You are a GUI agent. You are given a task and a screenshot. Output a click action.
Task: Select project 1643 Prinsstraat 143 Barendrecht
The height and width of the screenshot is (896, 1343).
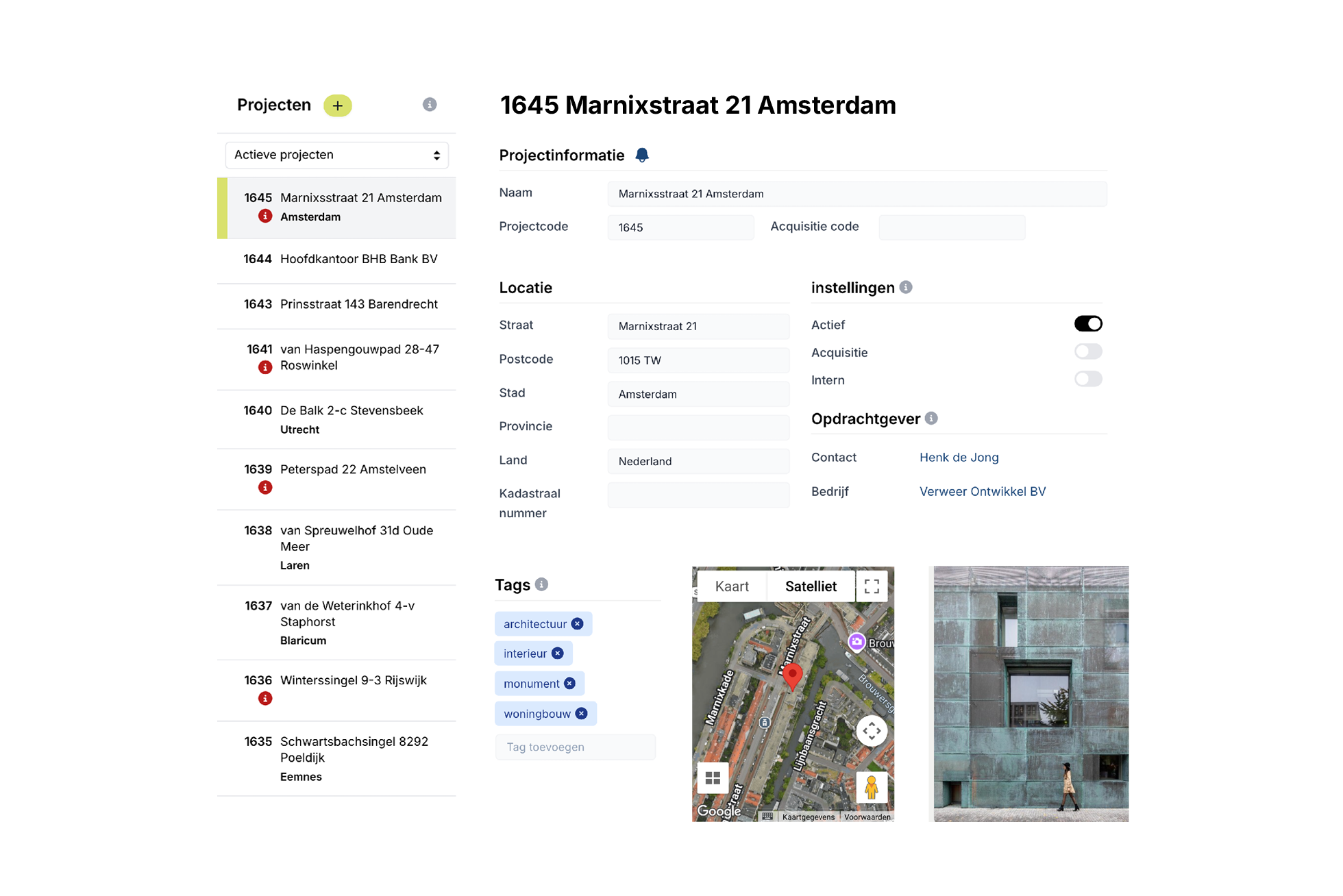click(x=336, y=305)
